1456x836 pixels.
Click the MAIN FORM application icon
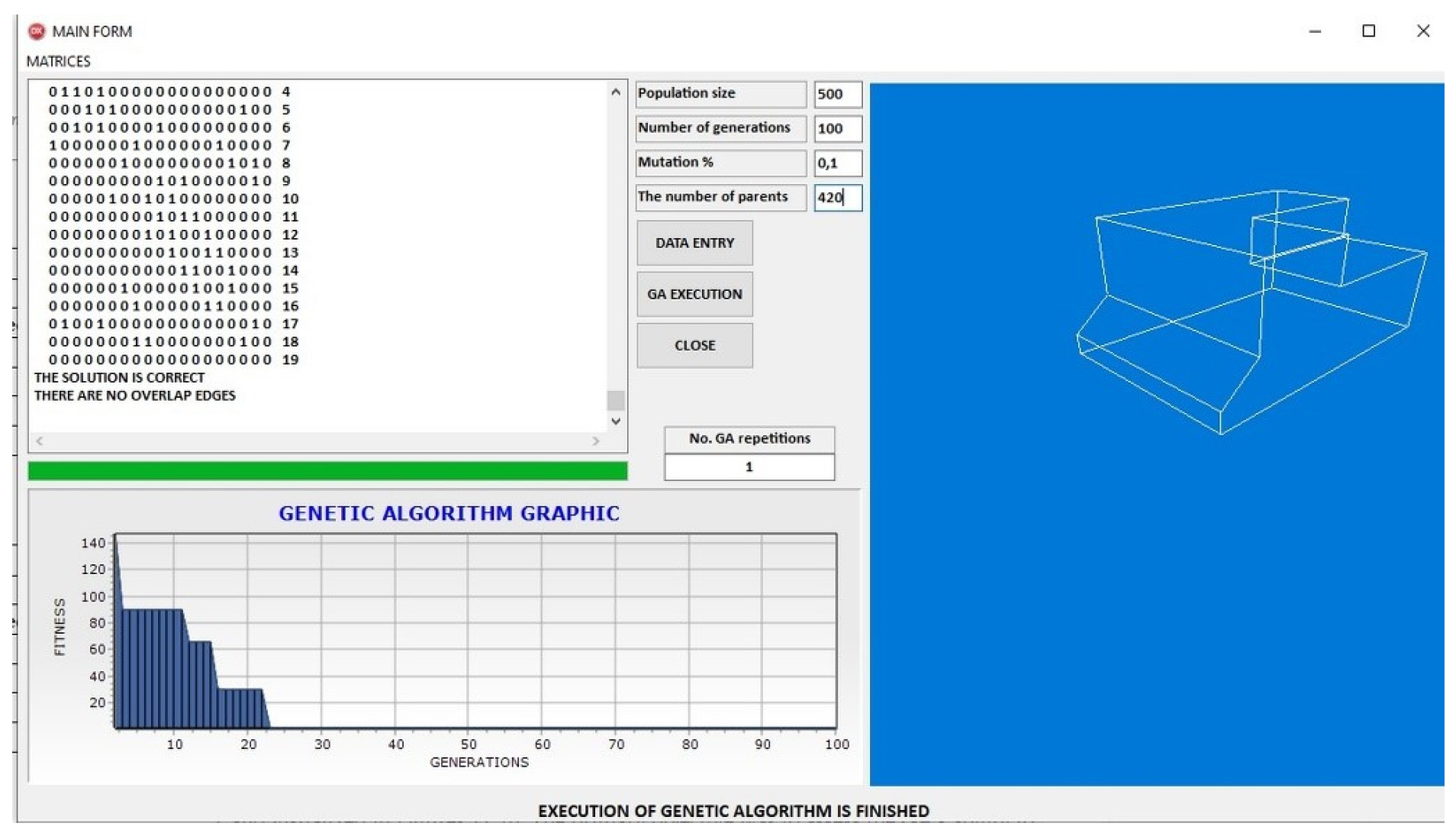click(36, 31)
